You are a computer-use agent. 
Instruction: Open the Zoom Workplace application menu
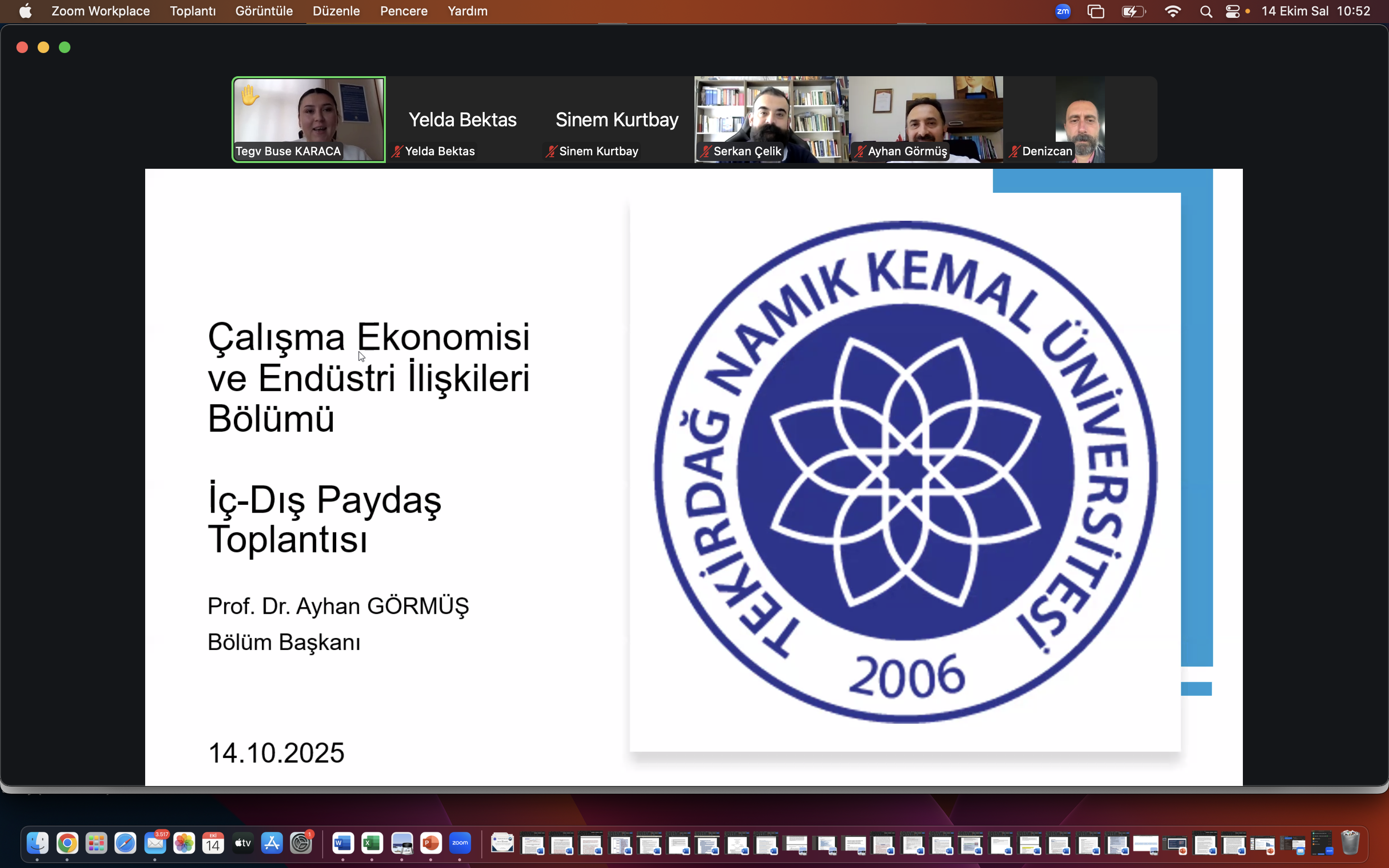coord(100,11)
